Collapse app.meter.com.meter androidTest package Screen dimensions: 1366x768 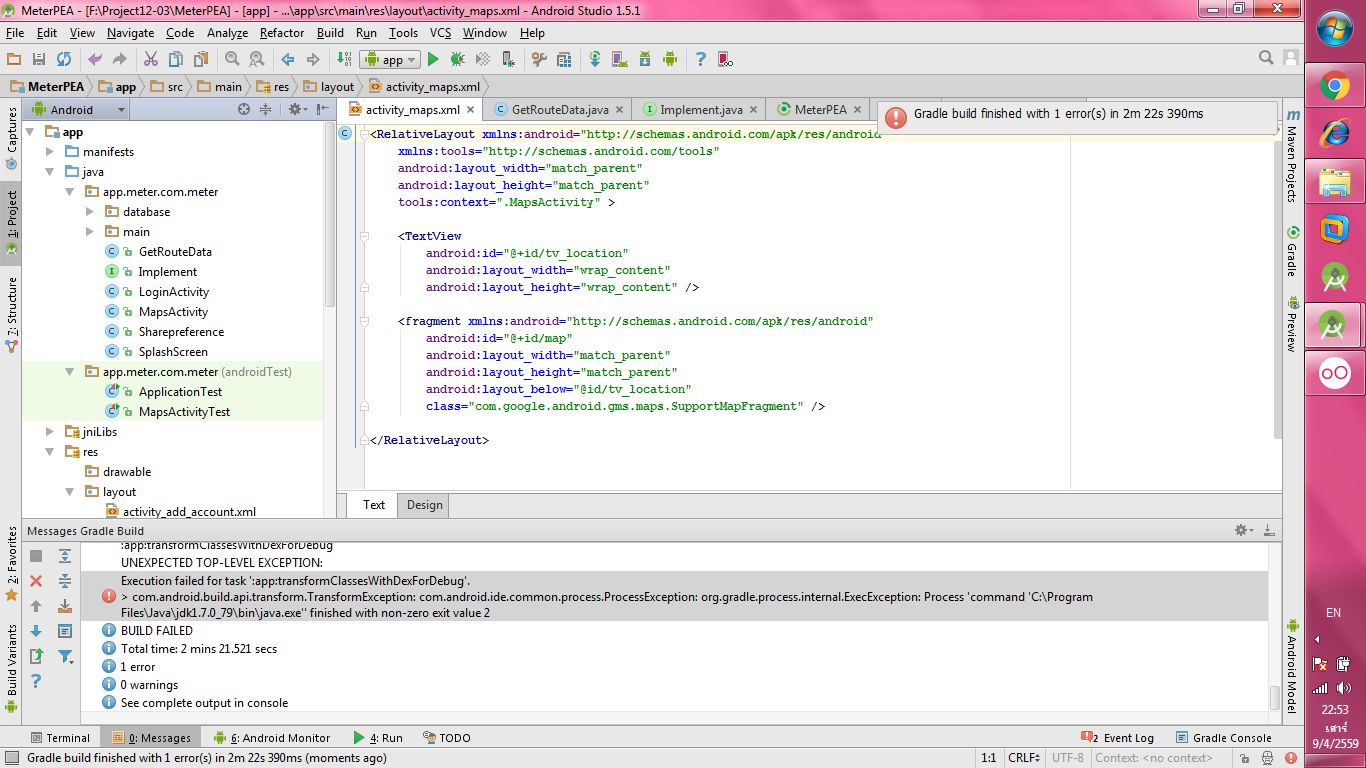71,372
